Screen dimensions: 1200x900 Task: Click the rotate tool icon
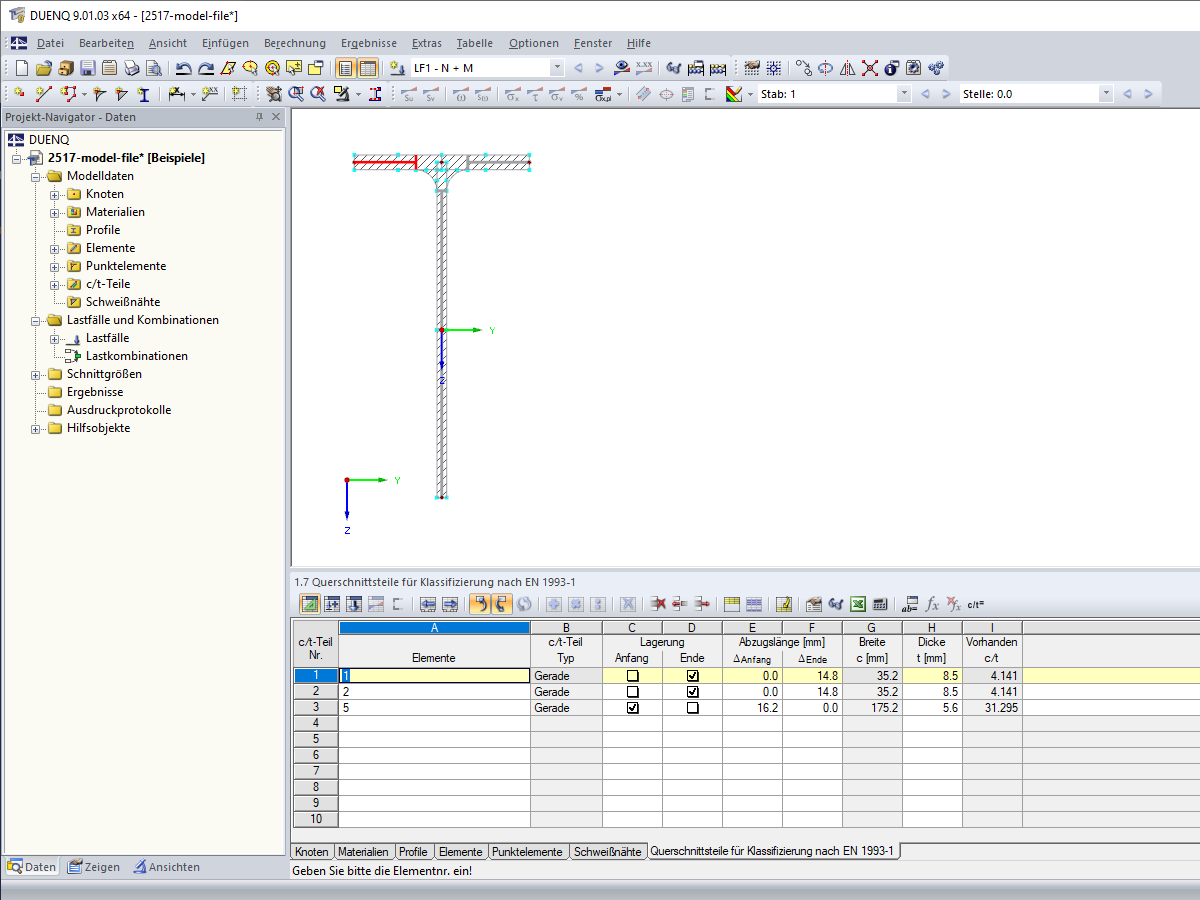tap(826, 68)
